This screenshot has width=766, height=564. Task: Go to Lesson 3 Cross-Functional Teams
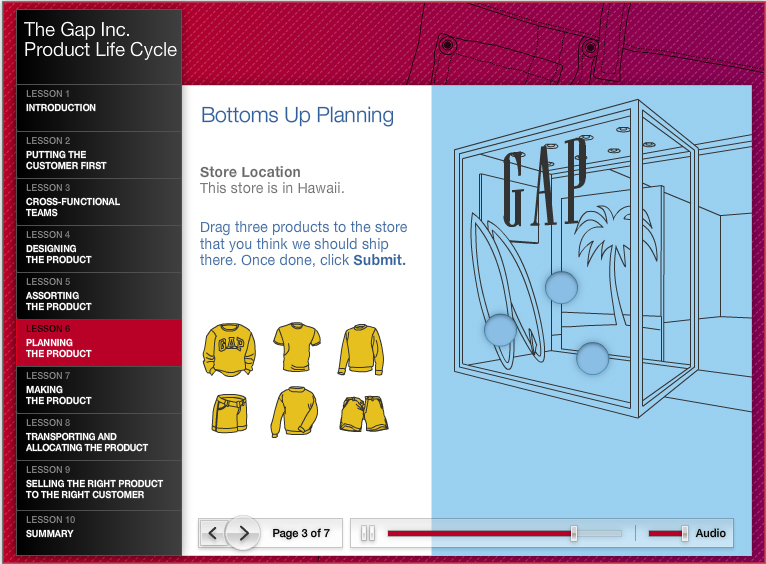click(x=99, y=202)
